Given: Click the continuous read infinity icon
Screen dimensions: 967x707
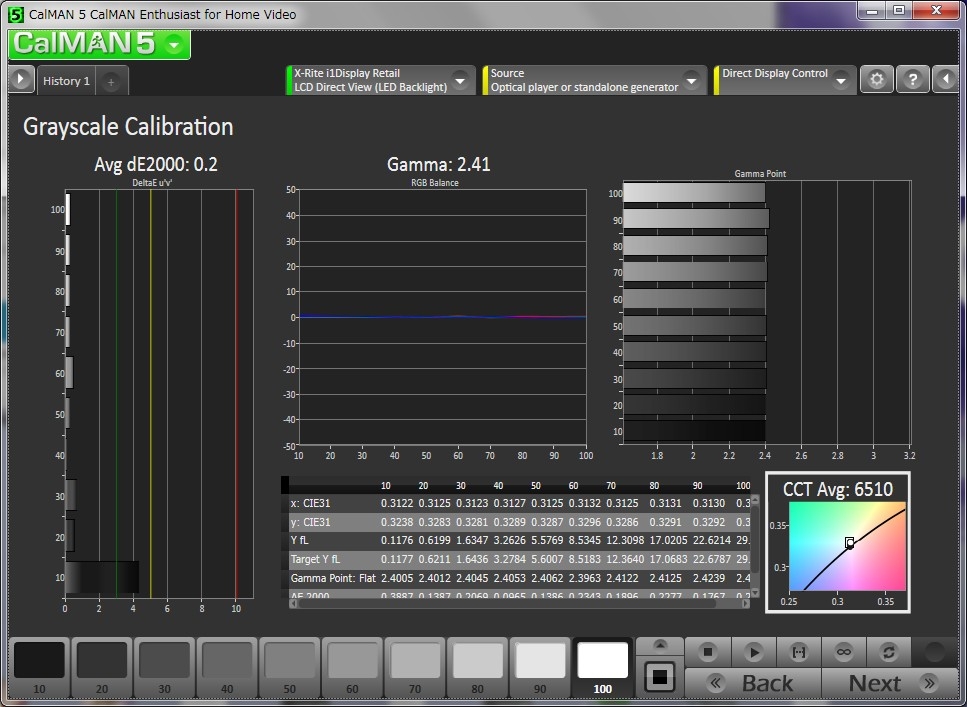Looking at the screenshot, I should (844, 652).
